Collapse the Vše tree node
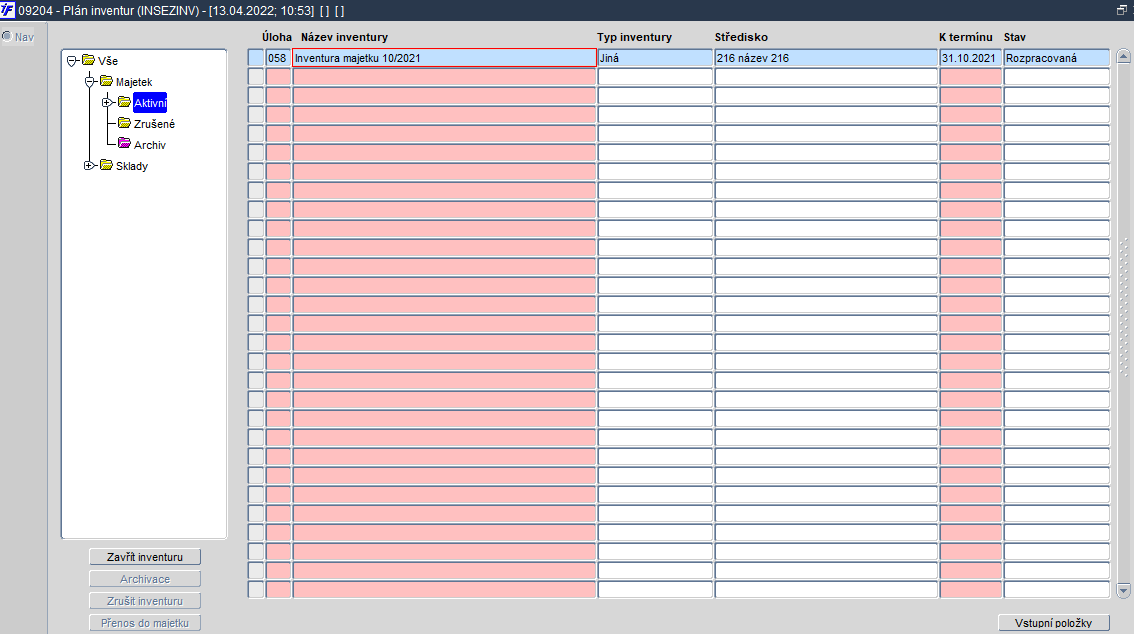1134x634 pixels. (x=72, y=61)
